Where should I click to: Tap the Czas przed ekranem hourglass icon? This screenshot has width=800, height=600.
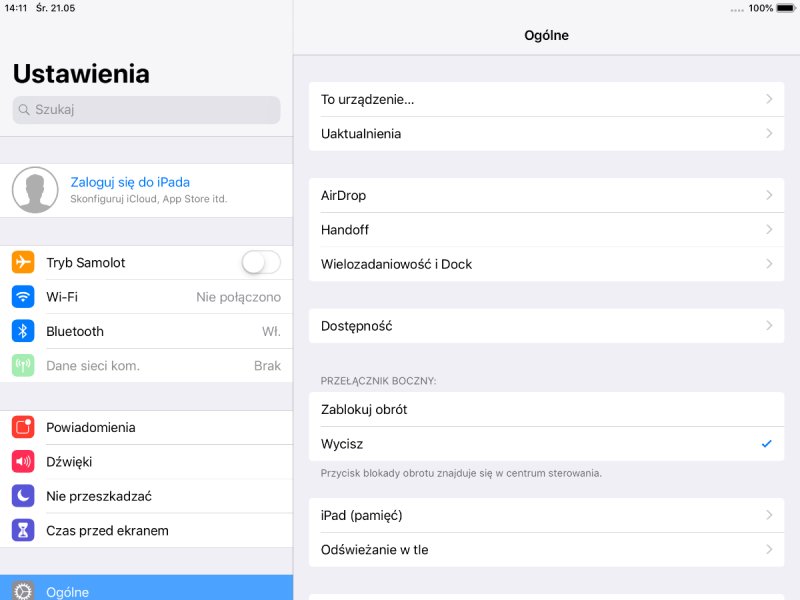click(x=23, y=531)
